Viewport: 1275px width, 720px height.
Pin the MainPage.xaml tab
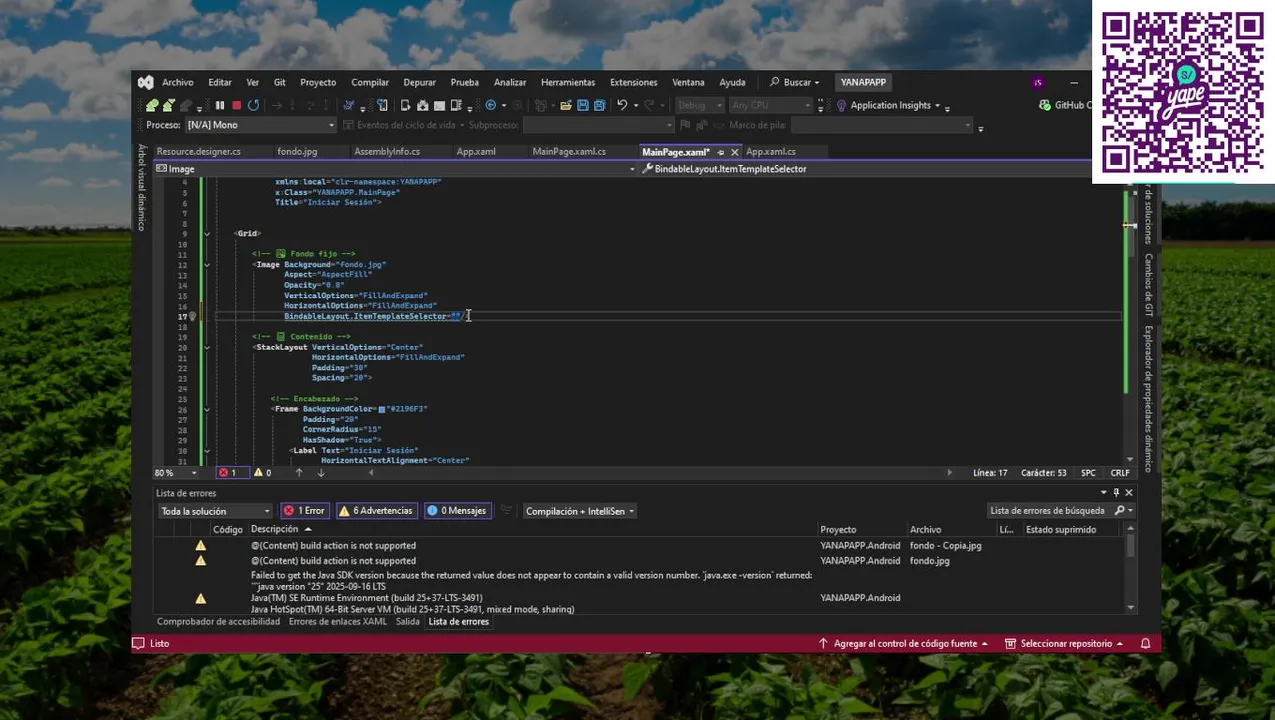pos(721,152)
